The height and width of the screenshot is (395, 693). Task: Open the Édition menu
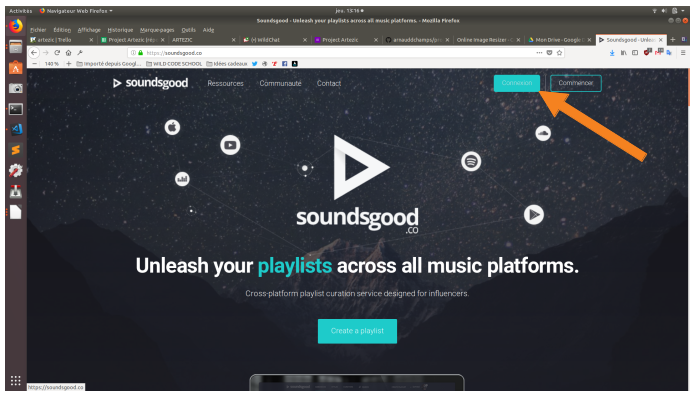(x=62, y=30)
